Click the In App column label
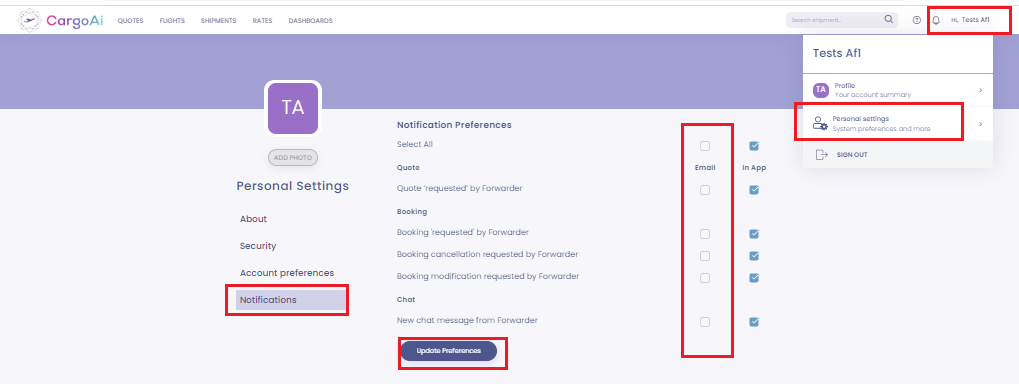Image resolution: width=1019 pixels, height=384 pixels. point(754,168)
